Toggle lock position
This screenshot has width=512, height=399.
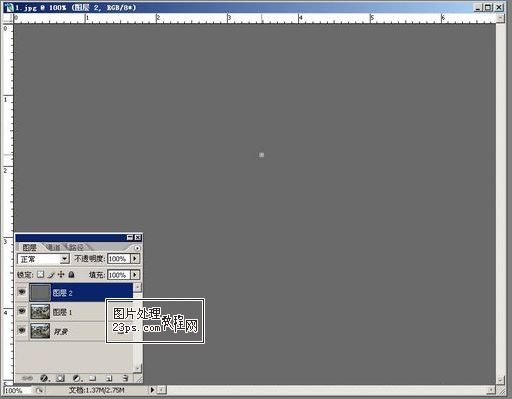(61, 274)
